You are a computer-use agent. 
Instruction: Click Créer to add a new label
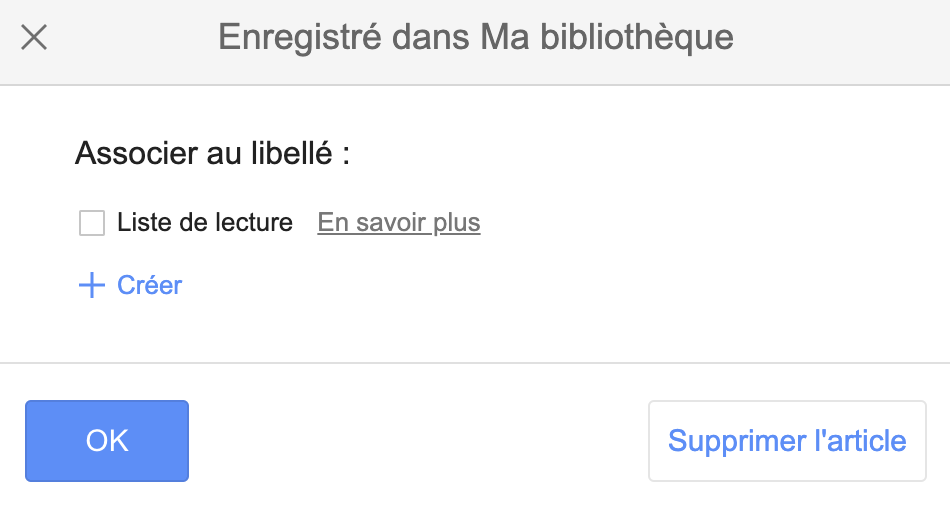coord(149,286)
